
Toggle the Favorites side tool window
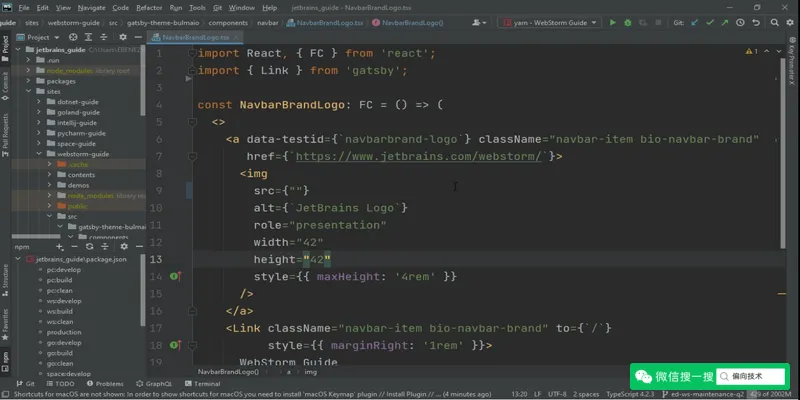coord(6,326)
